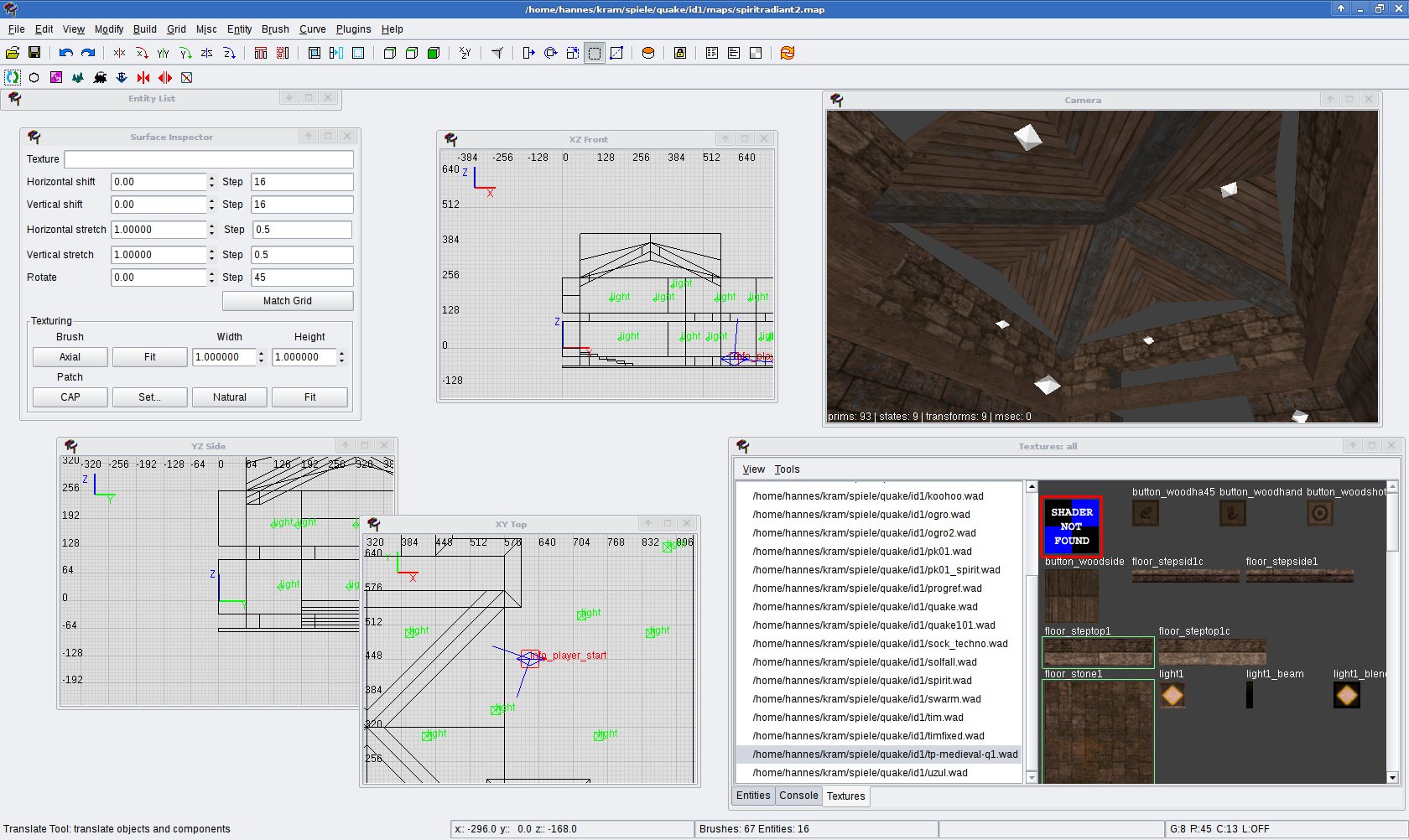The width and height of the screenshot is (1409, 840).
Task: Increase texturing Width spinner value
Action: coord(262,353)
